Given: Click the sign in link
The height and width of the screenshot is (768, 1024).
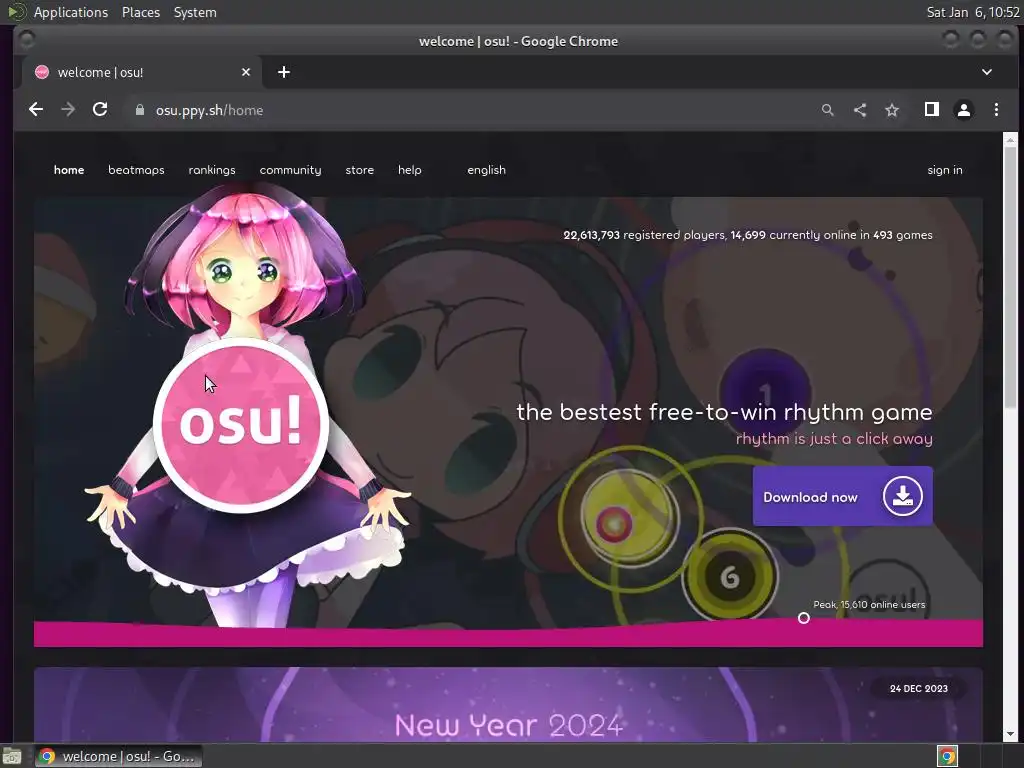Looking at the screenshot, I should point(944,170).
